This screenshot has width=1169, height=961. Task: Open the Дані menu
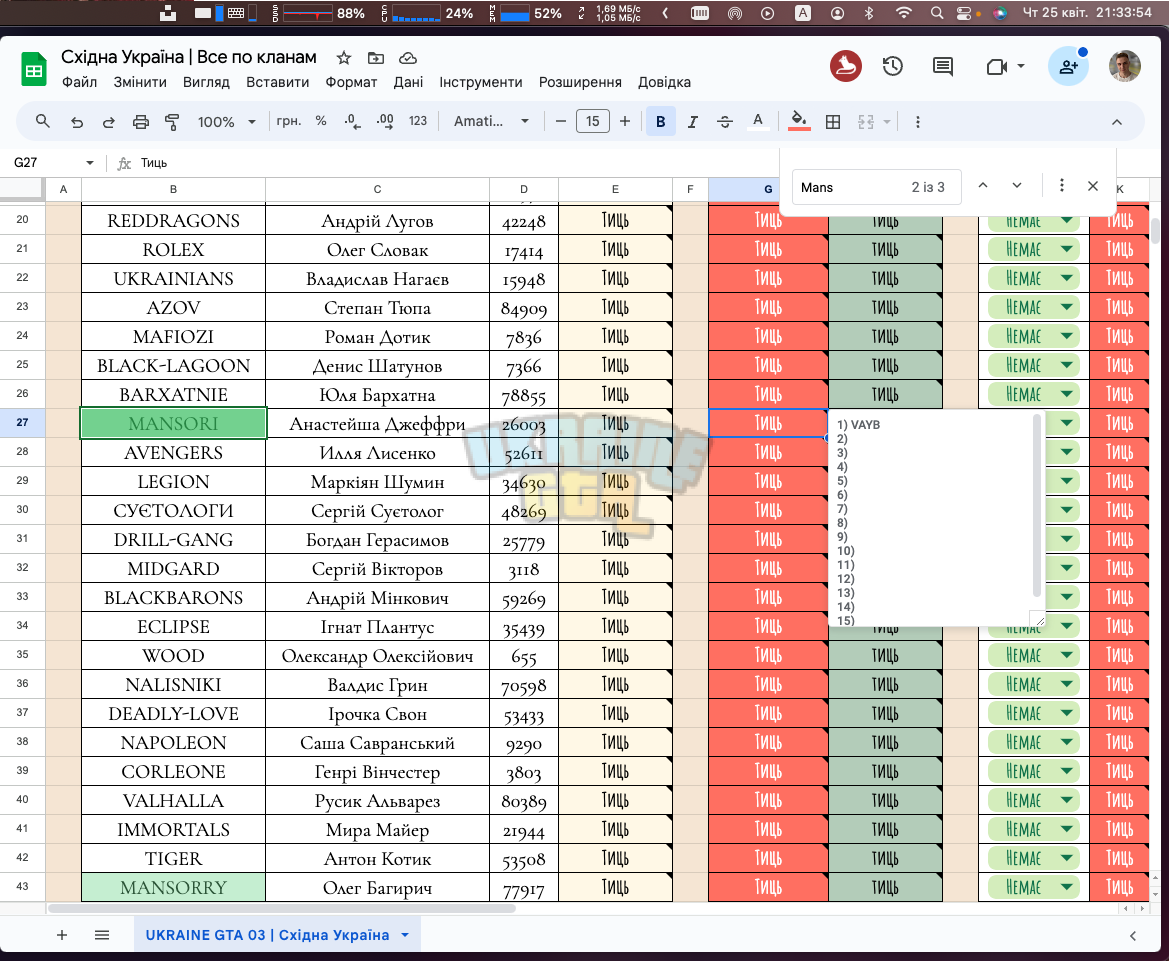[409, 82]
